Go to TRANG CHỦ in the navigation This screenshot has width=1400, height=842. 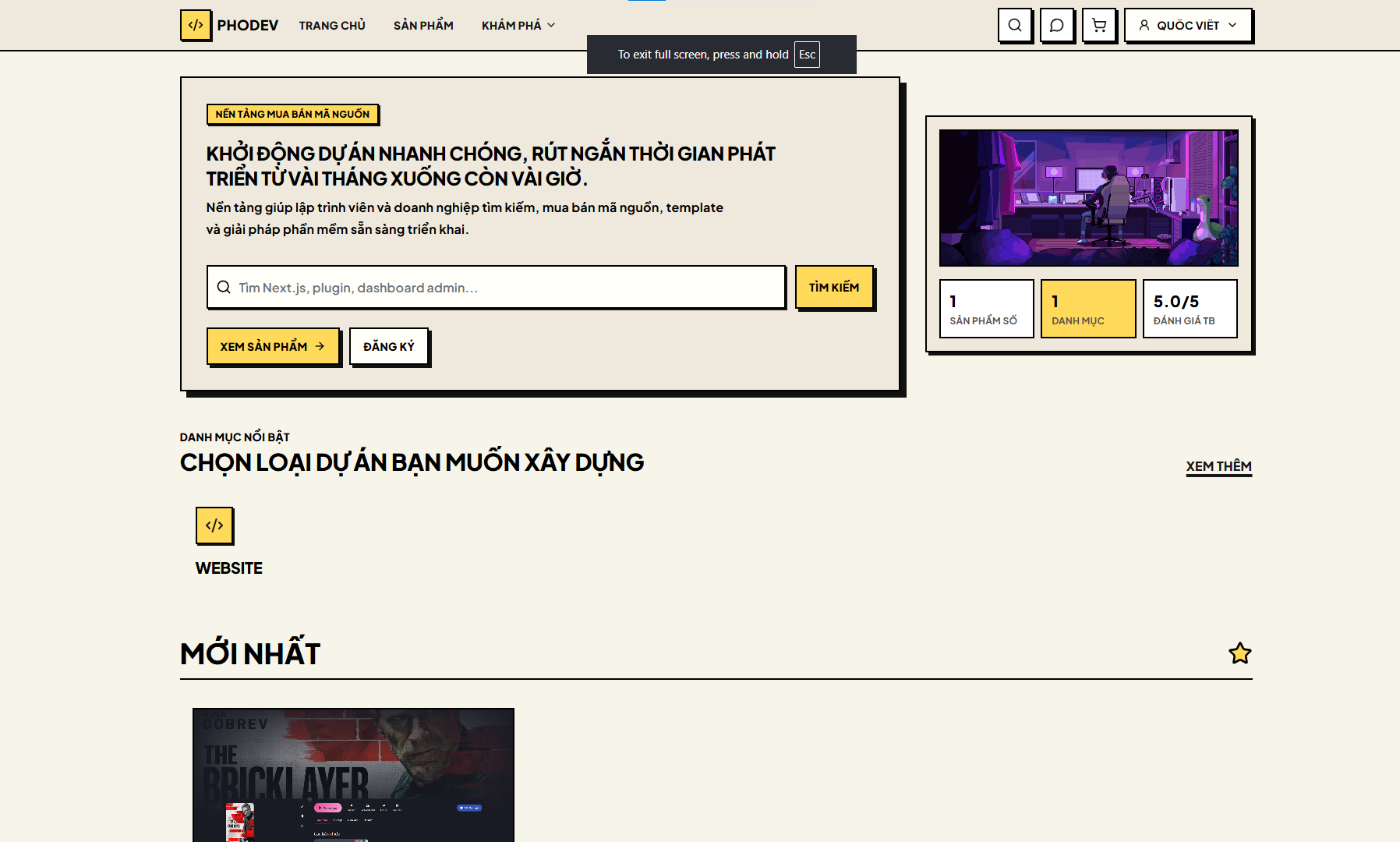coord(332,25)
